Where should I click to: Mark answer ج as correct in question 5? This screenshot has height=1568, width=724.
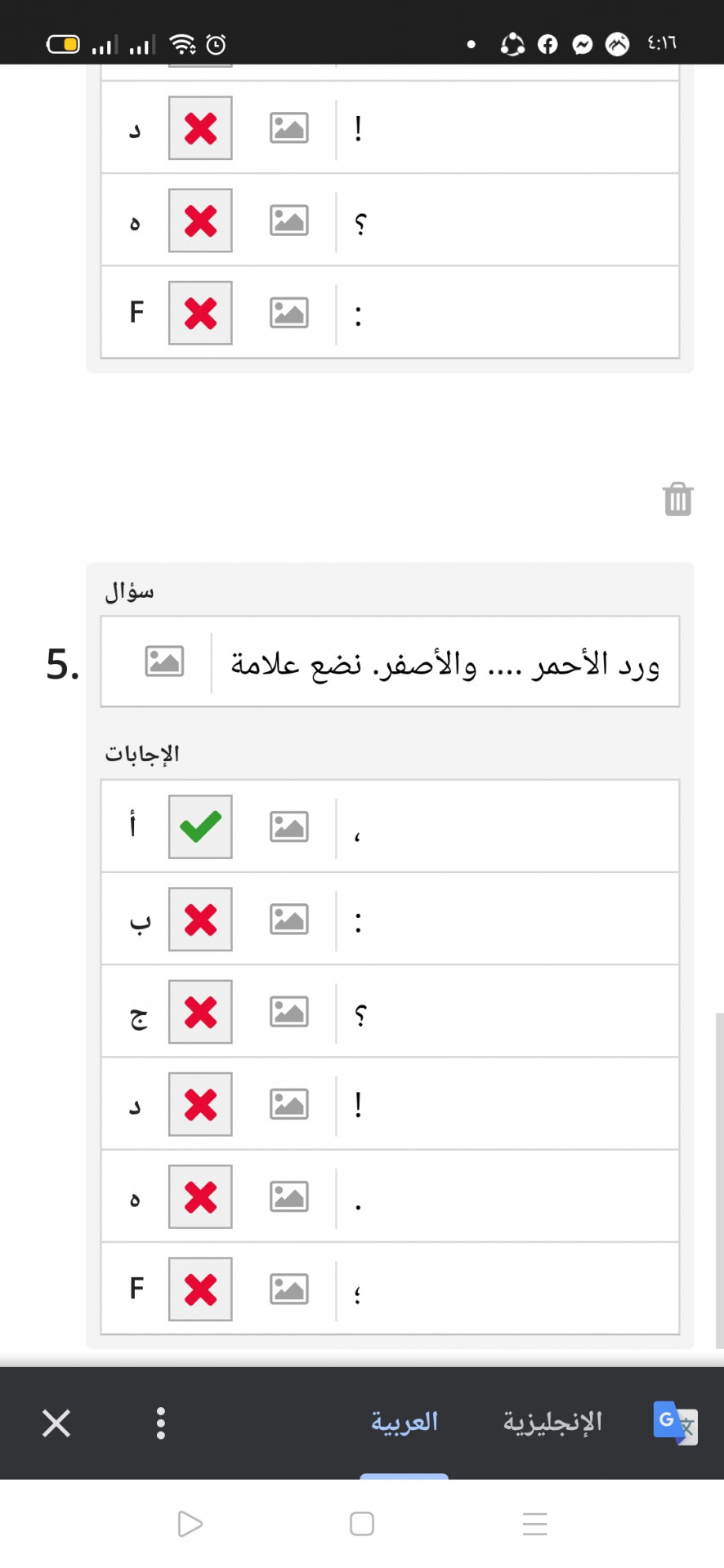(x=200, y=1011)
